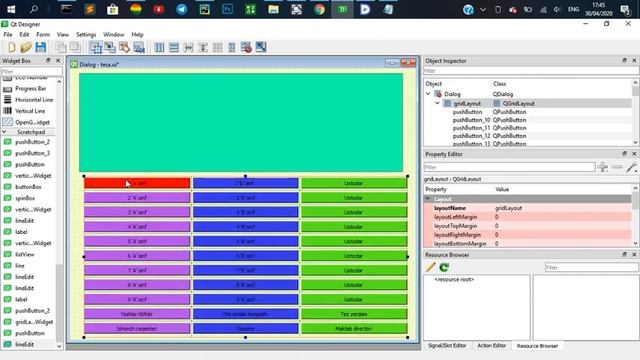640x360 pixels.
Task: Select the purple Yashlar ittifoki button
Action: click(x=137, y=314)
